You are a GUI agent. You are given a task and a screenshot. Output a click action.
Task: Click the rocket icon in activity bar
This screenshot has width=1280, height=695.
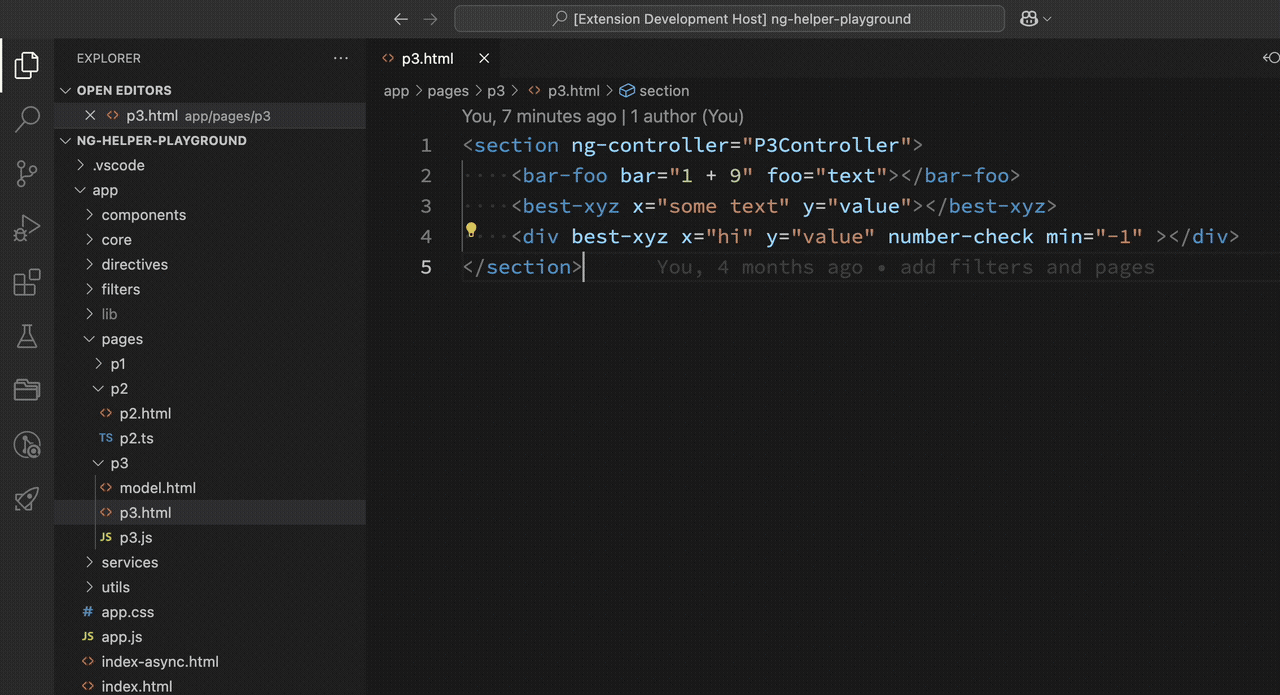tap(27, 499)
